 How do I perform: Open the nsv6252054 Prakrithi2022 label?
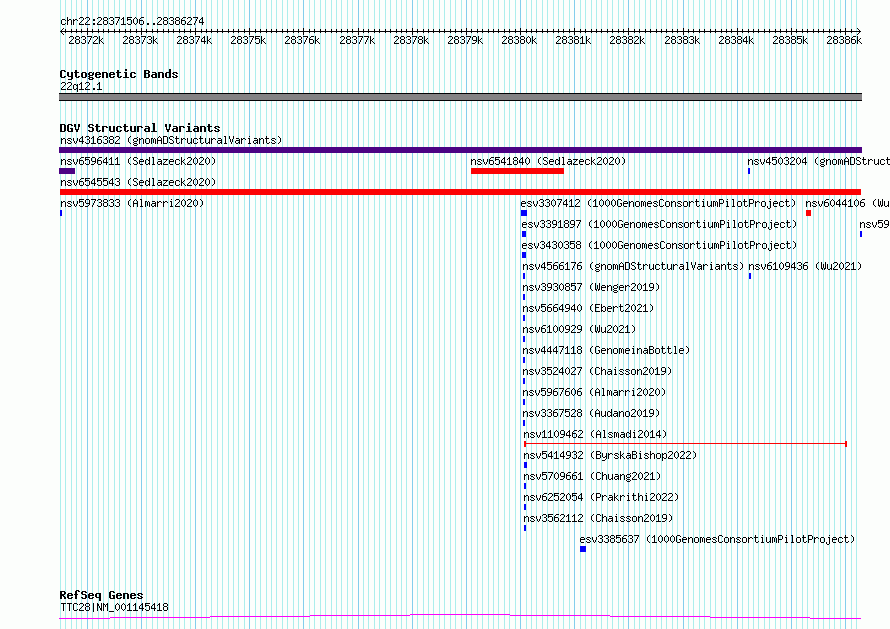(601, 497)
